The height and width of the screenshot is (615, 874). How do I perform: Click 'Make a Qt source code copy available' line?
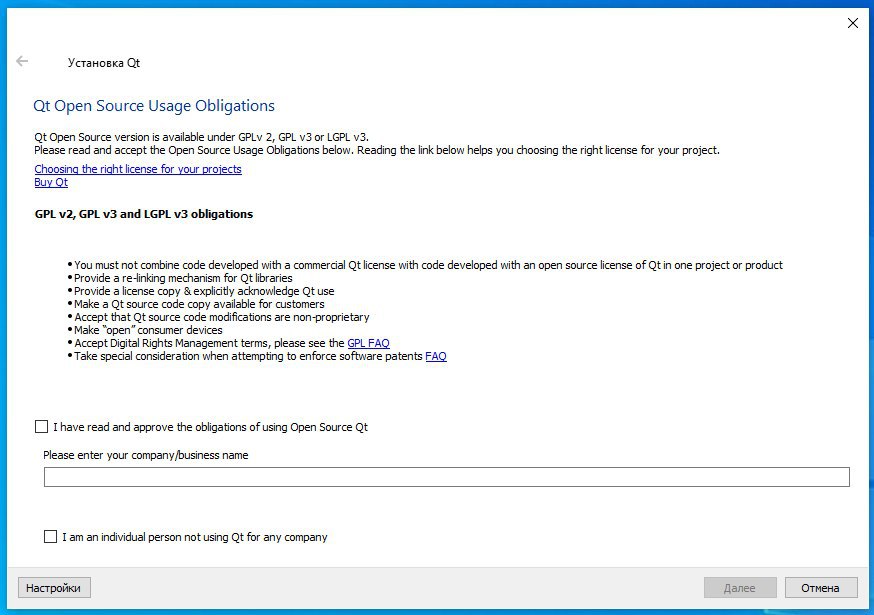199,304
